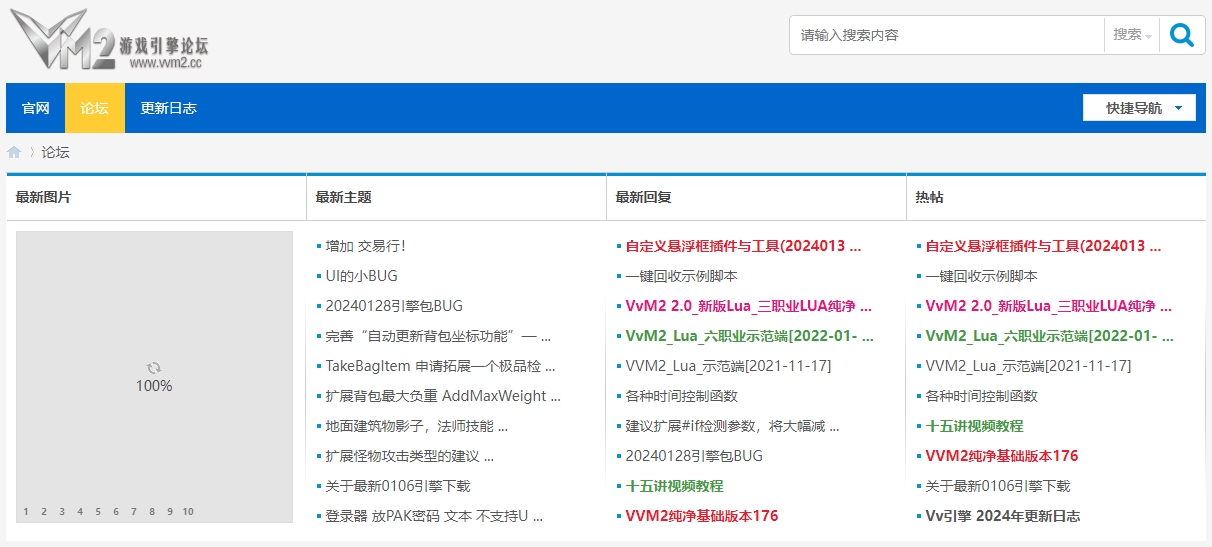Expand the 快捷导航 quick navigation menu
Screen dimensions: 1212x547
coord(1139,108)
